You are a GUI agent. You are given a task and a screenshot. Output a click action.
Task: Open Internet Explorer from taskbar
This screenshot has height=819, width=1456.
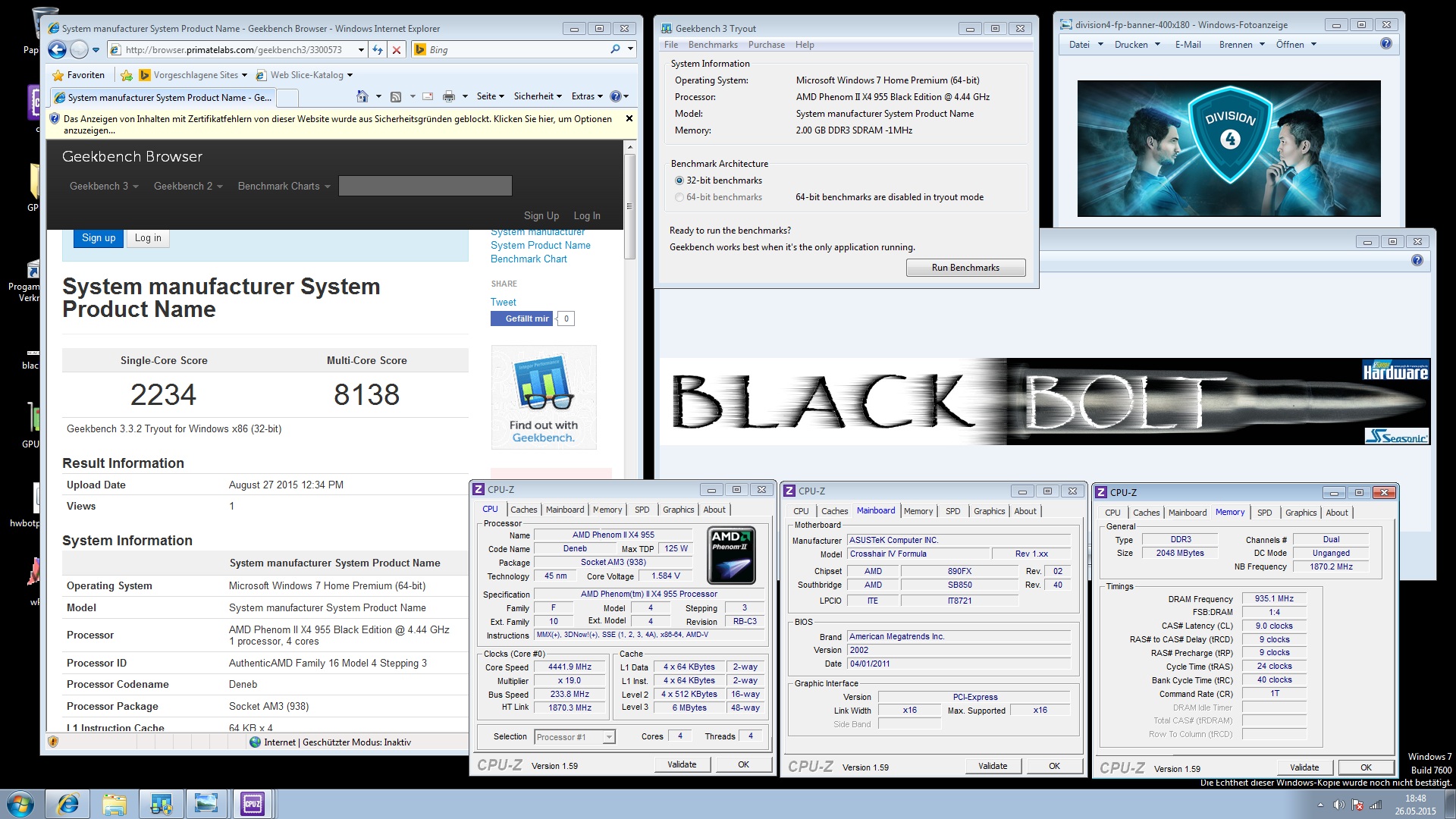click(x=67, y=804)
